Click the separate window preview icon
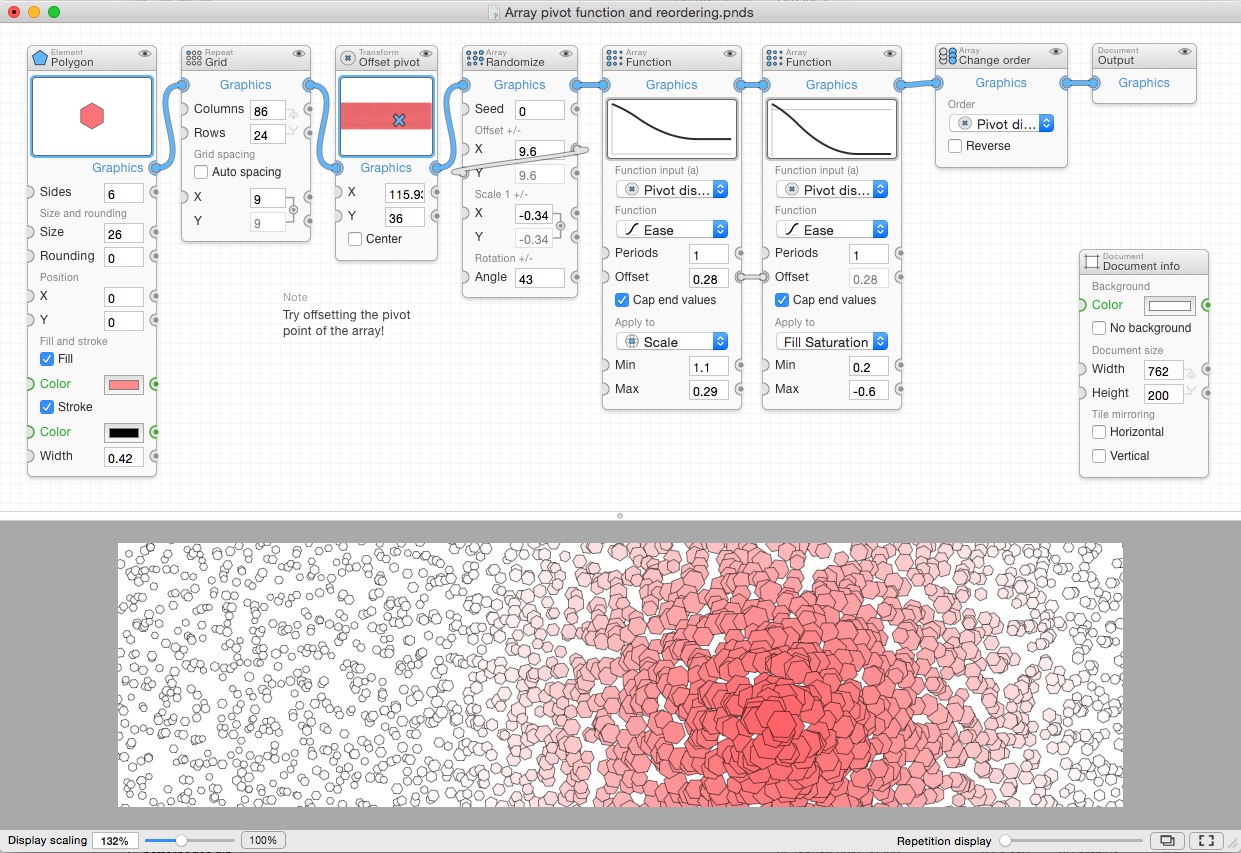 [x=1166, y=841]
